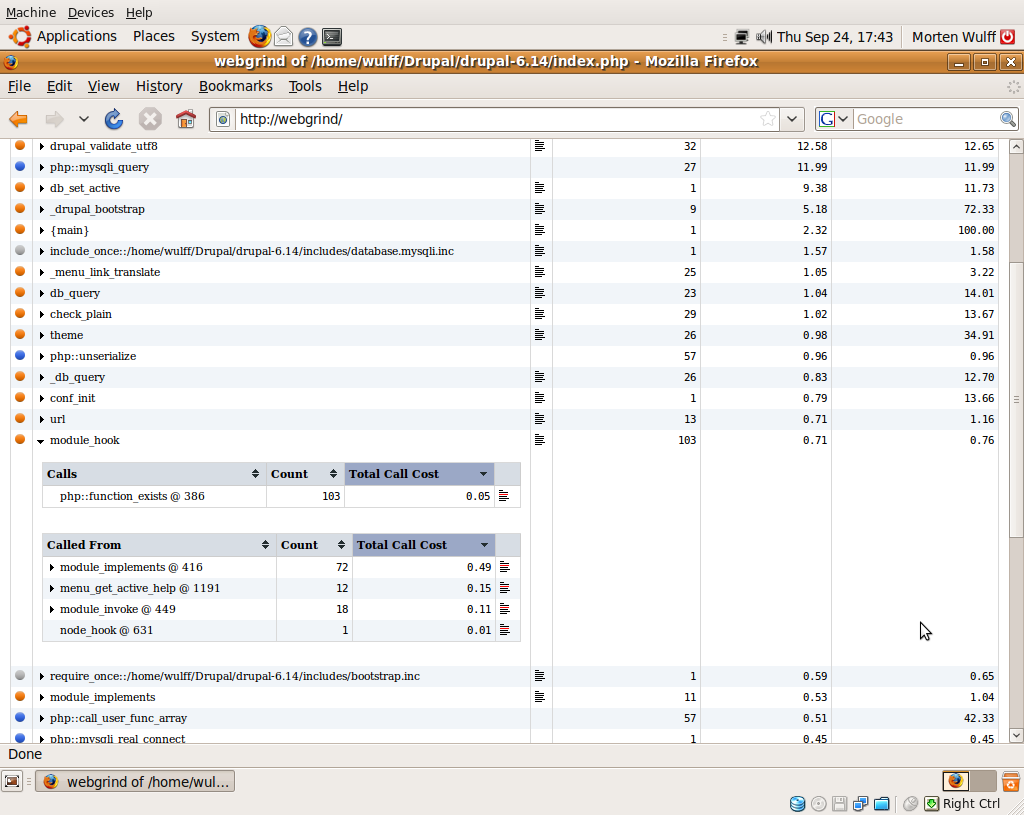Click the search magnifier in Google box

(x=1008, y=119)
